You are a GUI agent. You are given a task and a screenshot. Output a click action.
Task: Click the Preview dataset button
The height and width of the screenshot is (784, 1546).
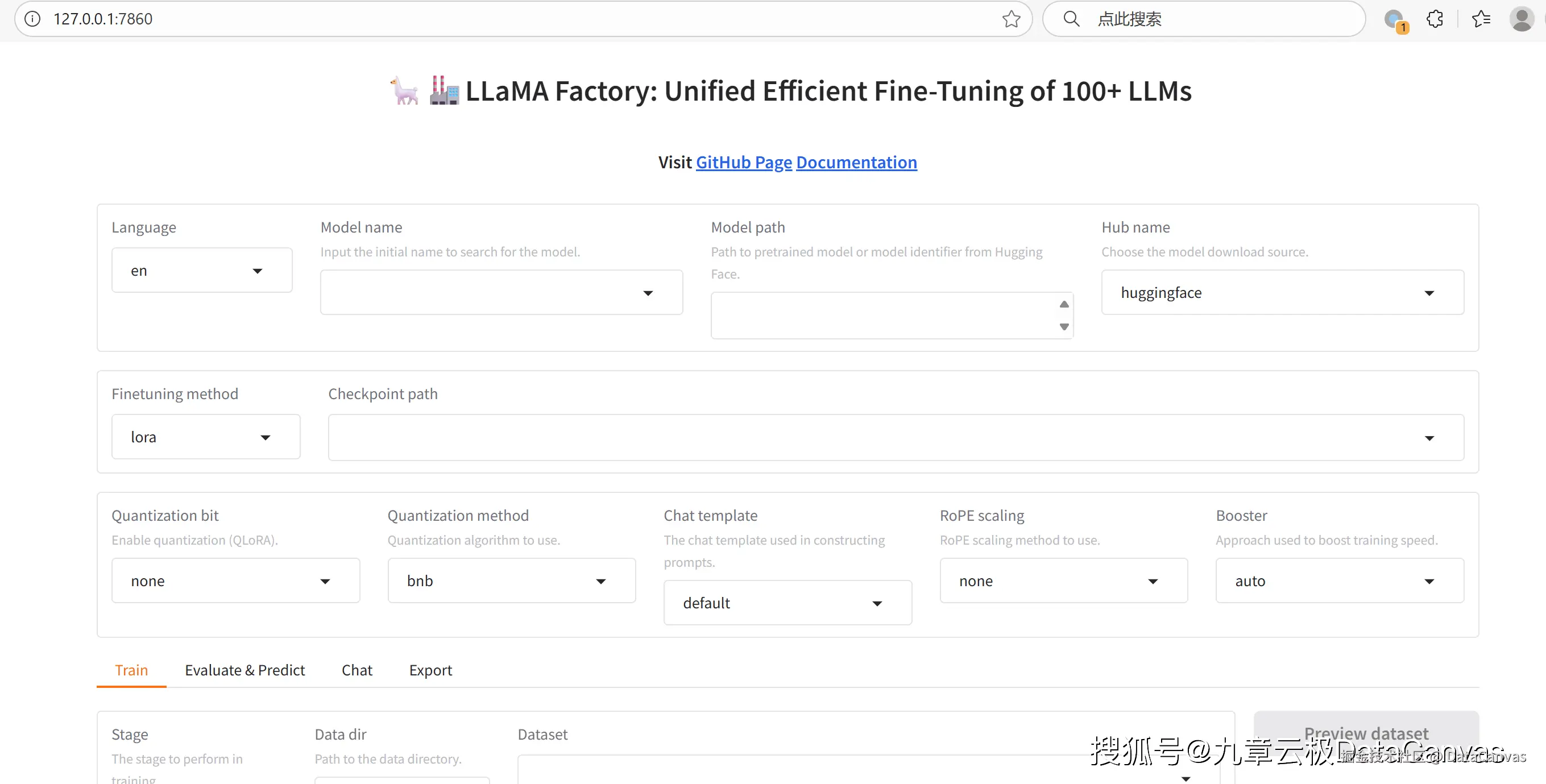click(x=1365, y=733)
